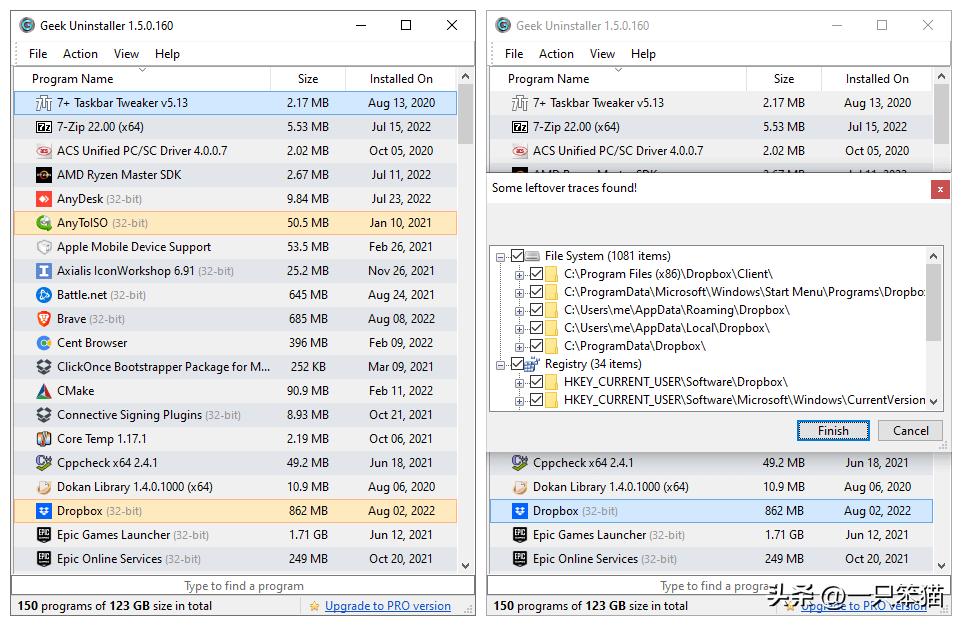Open Action menu in left window
Image resolution: width=962 pixels, height=626 pixels.
point(80,54)
